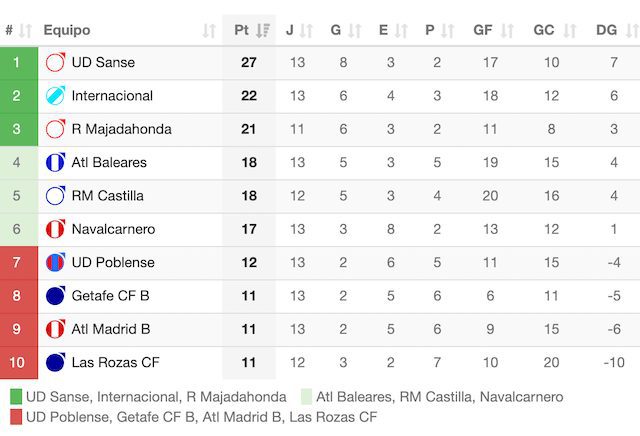Sort by position number column arrows

pyautogui.click(x=25, y=31)
